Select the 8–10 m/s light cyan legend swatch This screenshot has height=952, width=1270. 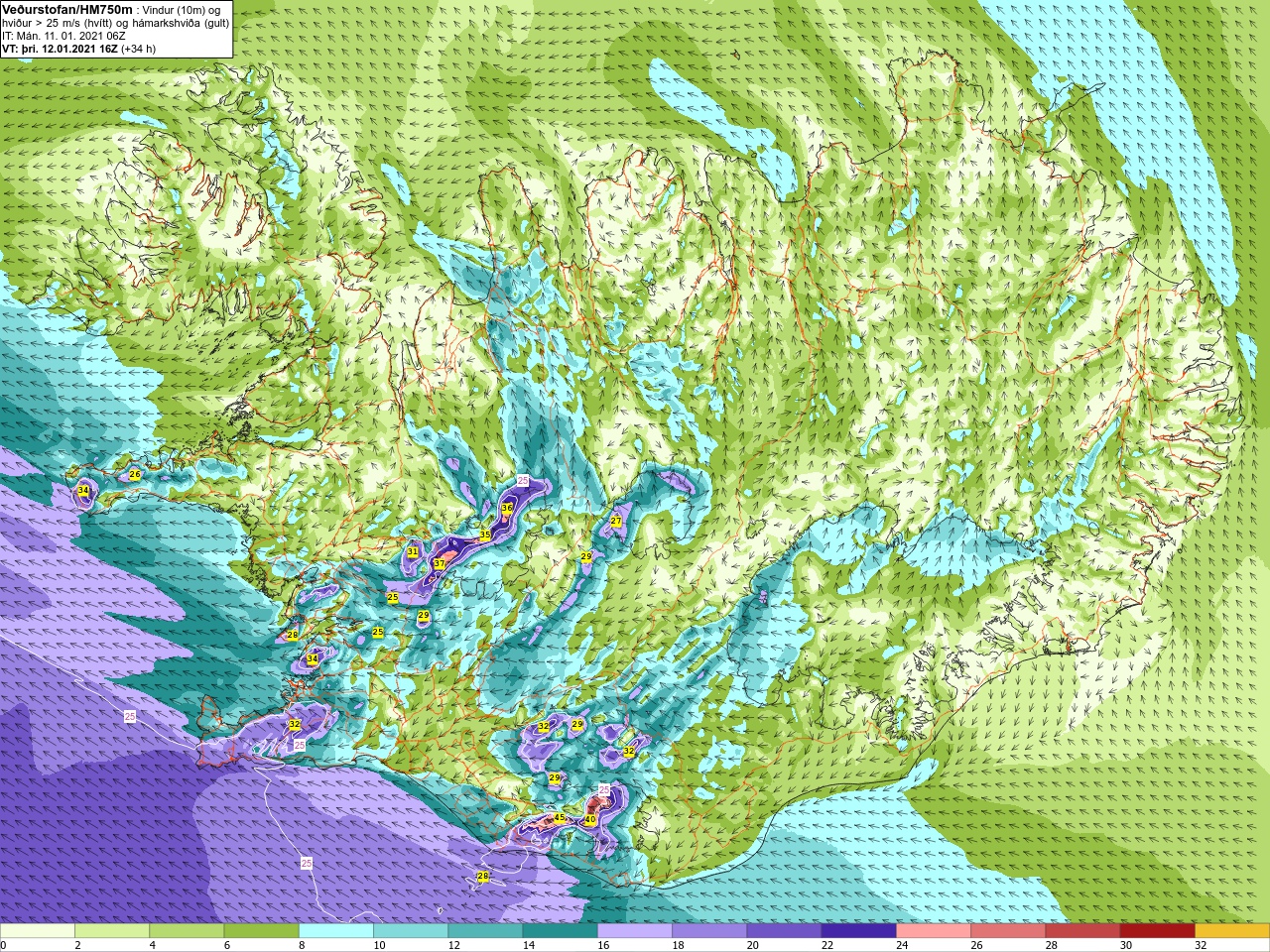tap(336, 931)
